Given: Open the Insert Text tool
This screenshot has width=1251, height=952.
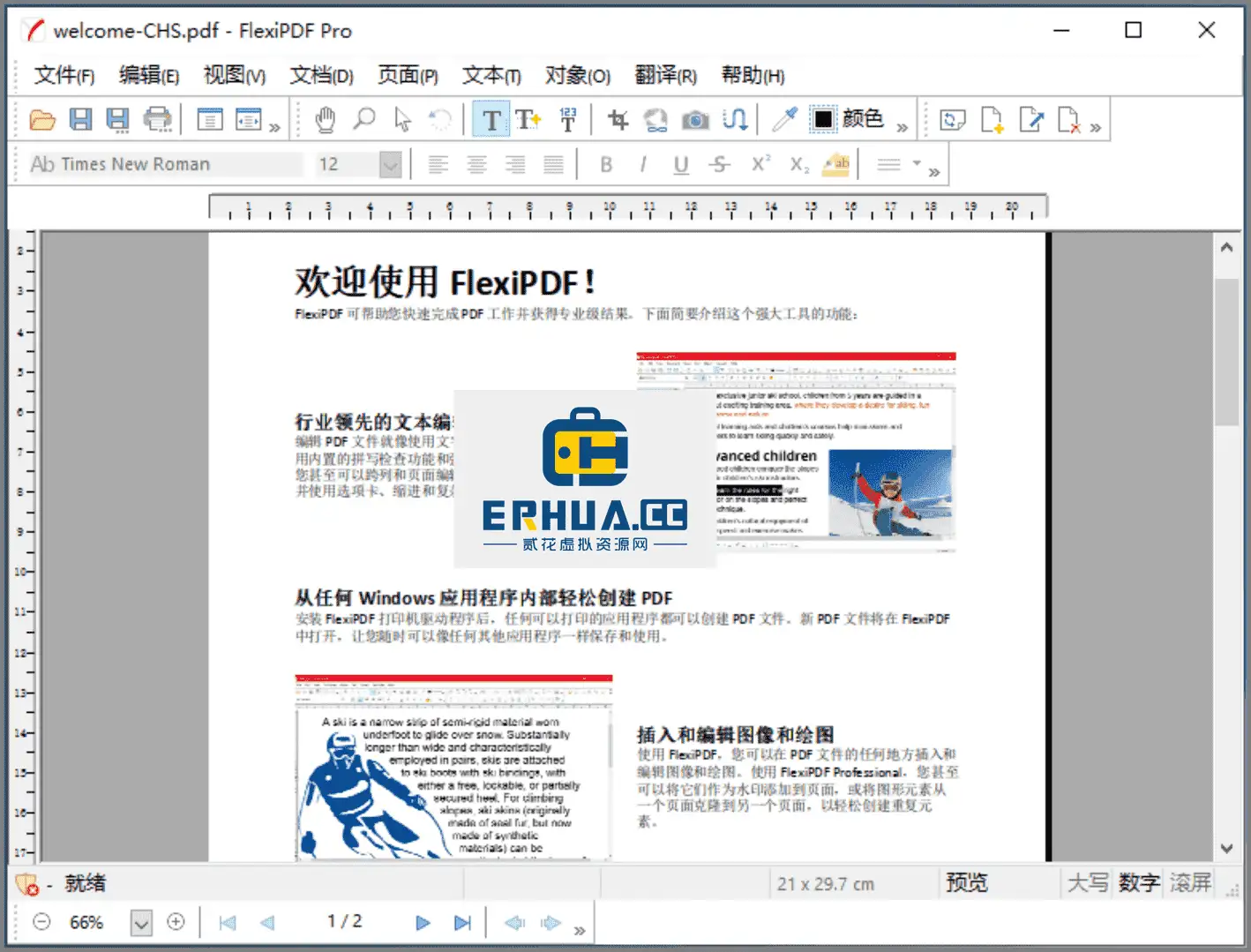Looking at the screenshot, I should click(528, 118).
